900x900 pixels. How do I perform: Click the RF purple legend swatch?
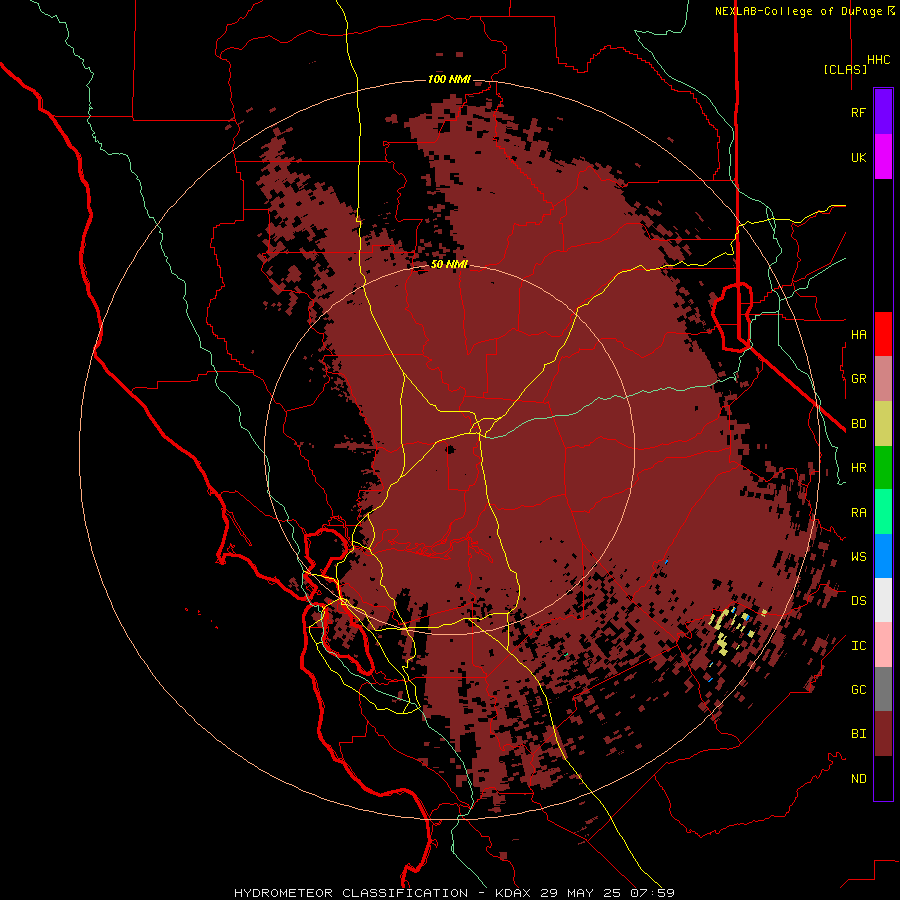coord(883,112)
